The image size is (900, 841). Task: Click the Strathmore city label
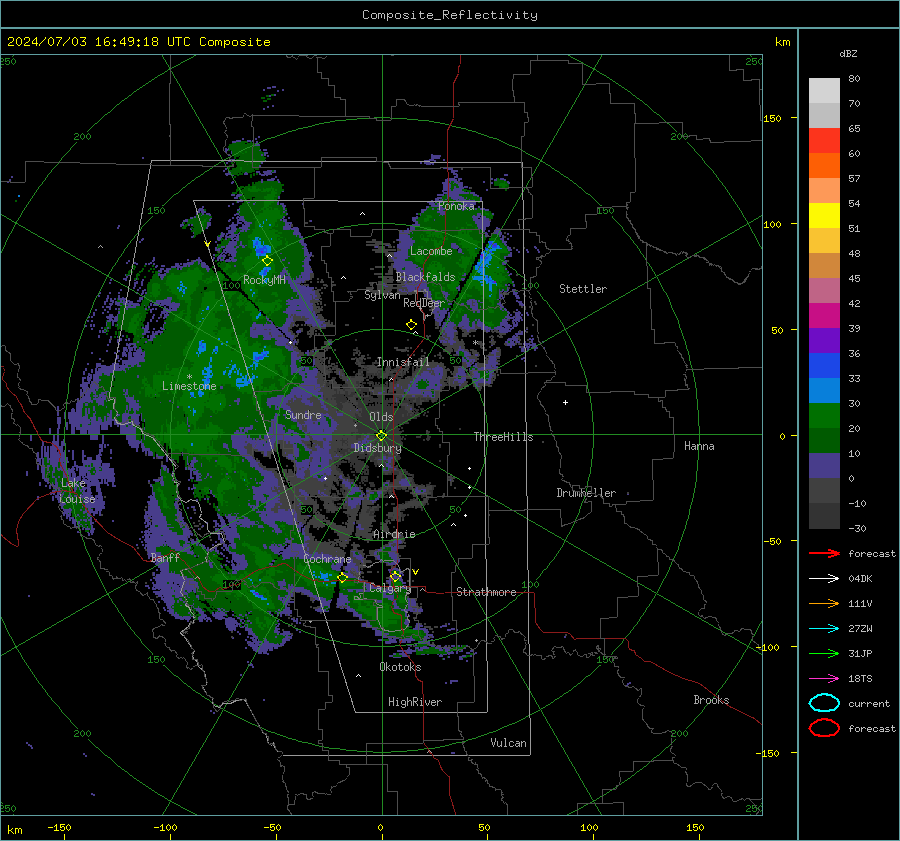tap(486, 592)
